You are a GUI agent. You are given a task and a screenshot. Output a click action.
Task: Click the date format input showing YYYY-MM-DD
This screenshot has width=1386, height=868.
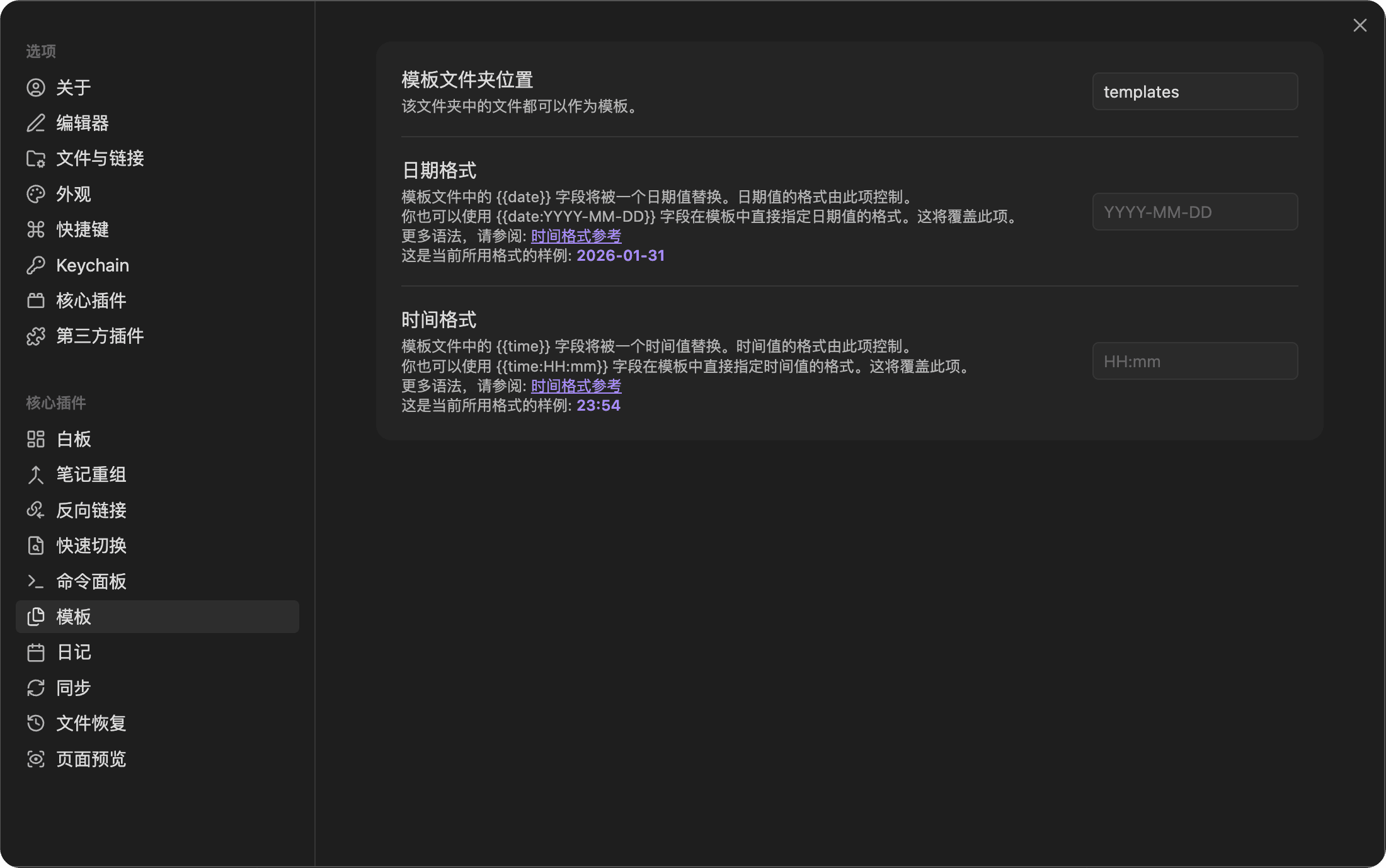(1194, 212)
